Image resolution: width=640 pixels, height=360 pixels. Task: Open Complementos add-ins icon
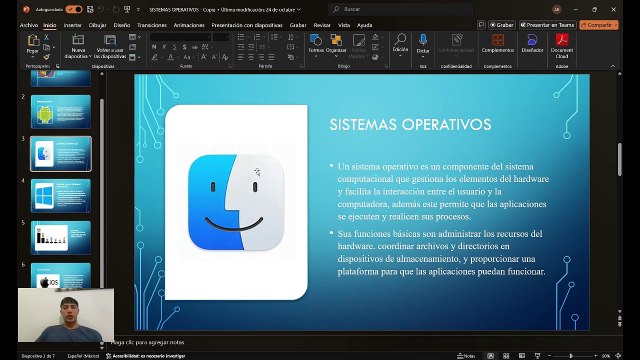tap(498, 40)
